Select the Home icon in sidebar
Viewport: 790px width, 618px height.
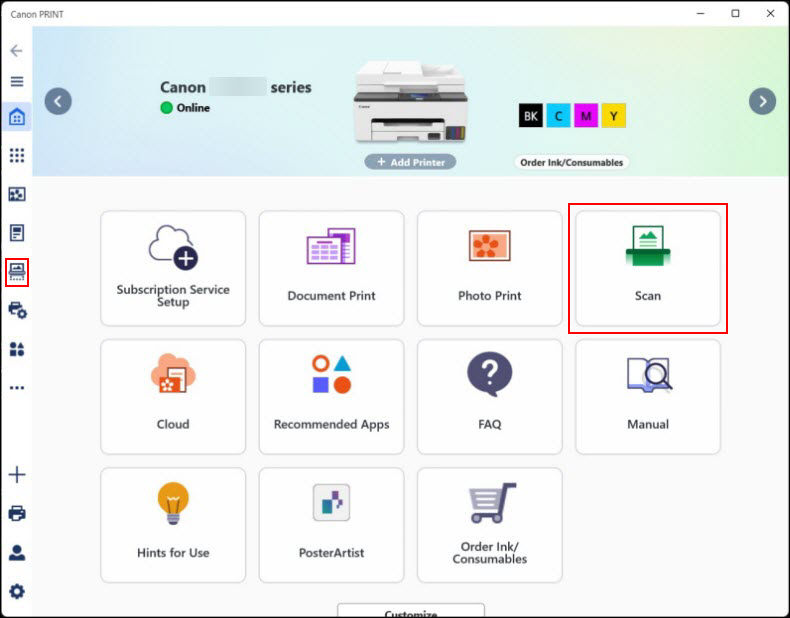tap(17, 117)
